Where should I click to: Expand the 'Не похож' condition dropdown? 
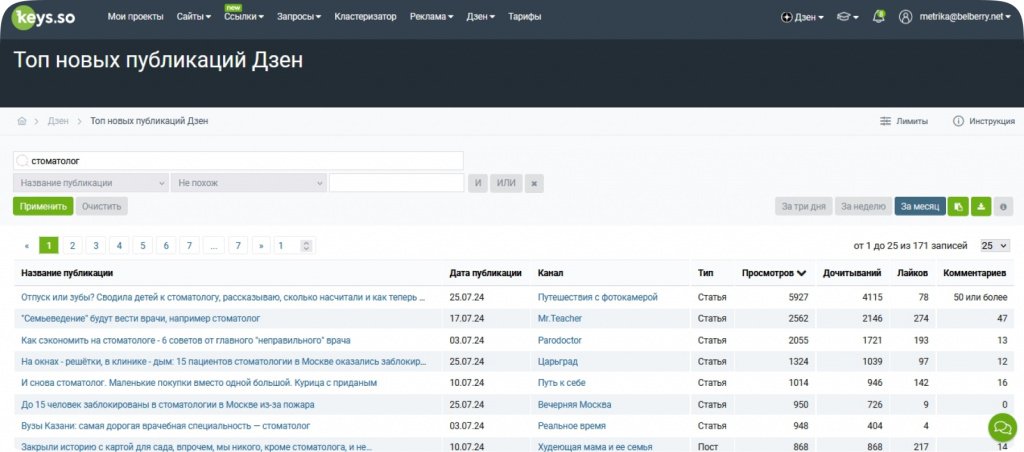tap(249, 183)
